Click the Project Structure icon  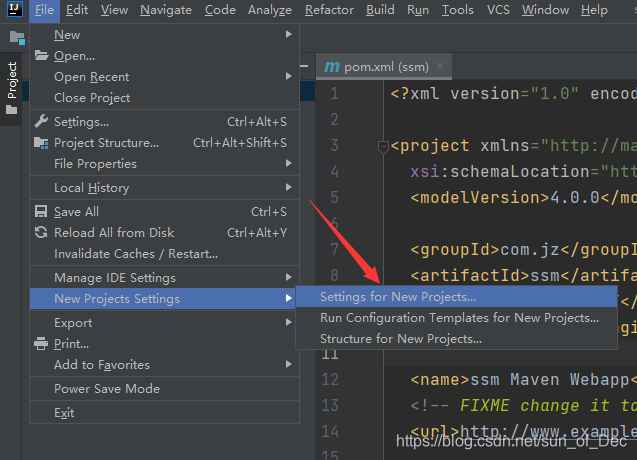(41, 143)
